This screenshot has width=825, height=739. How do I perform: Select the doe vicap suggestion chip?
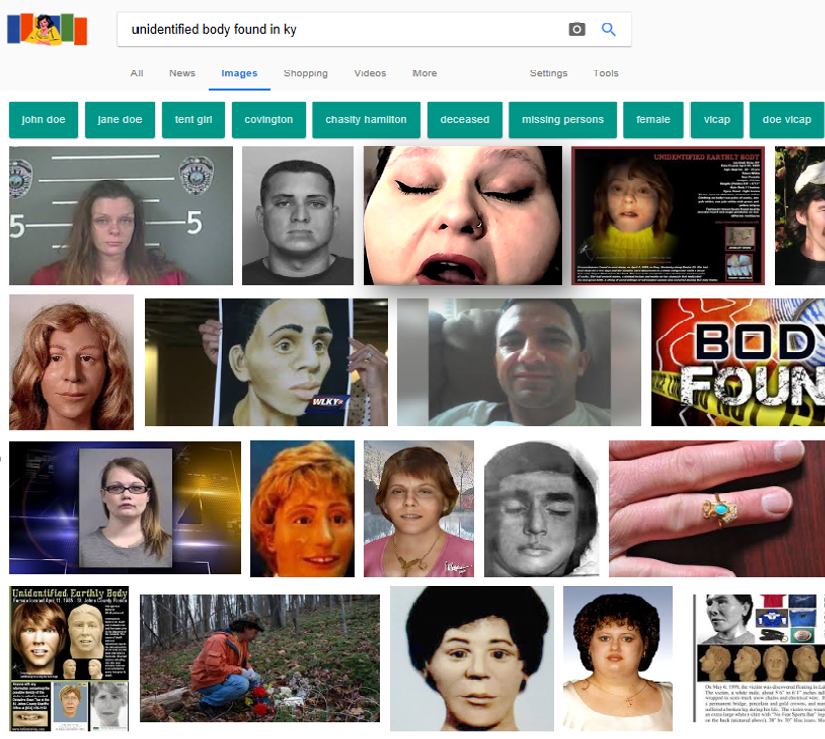pos(787,120)
